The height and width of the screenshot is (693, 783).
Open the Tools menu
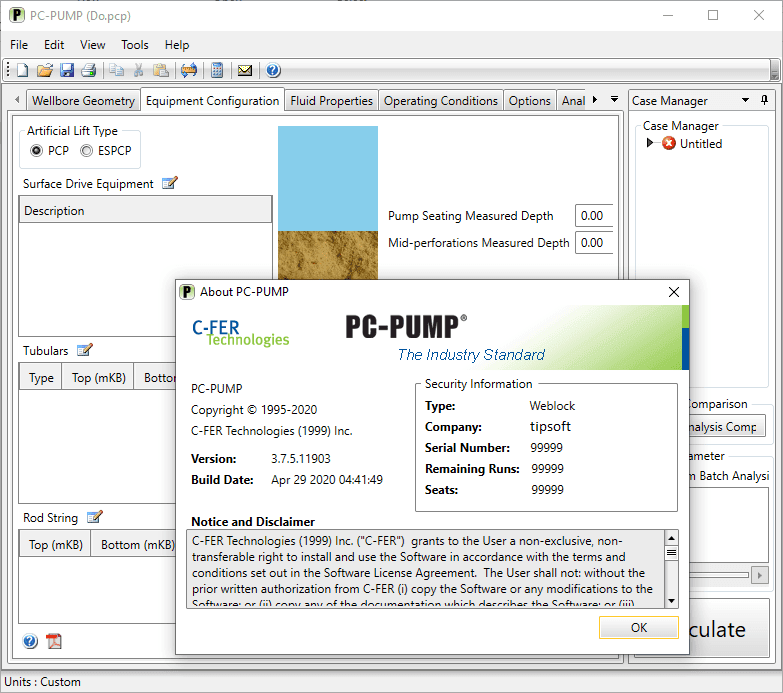coord(135,45)
